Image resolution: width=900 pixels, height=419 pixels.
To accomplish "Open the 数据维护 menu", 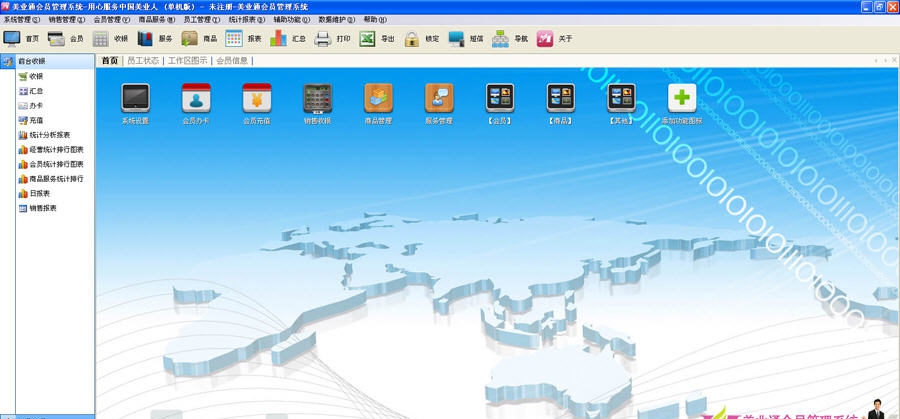I will pyautogui.click(x=337, y=20).
